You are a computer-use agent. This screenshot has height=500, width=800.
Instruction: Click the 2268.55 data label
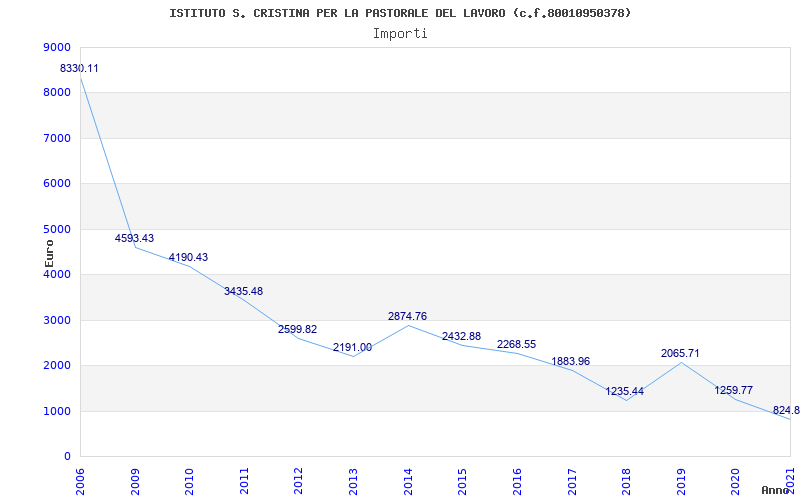517,344
